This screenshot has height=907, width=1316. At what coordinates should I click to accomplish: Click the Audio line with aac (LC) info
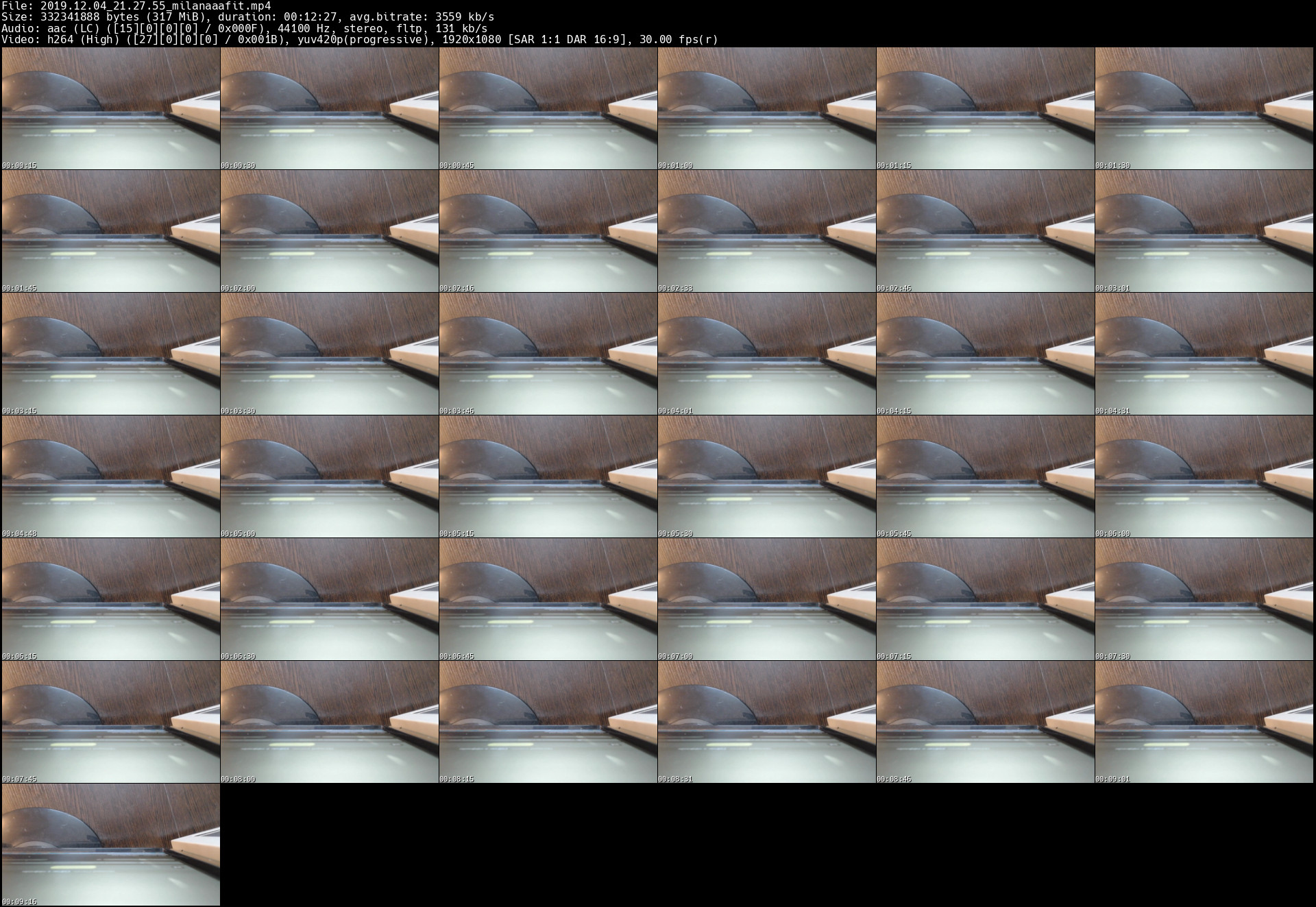pyautogui.click(x=244, y=28)
